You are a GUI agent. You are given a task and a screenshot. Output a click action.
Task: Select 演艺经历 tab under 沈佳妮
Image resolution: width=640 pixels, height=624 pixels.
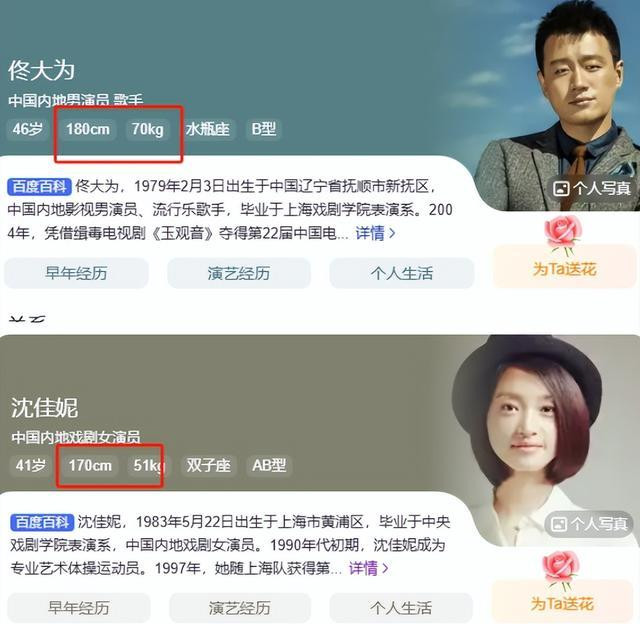click(240, 608)
